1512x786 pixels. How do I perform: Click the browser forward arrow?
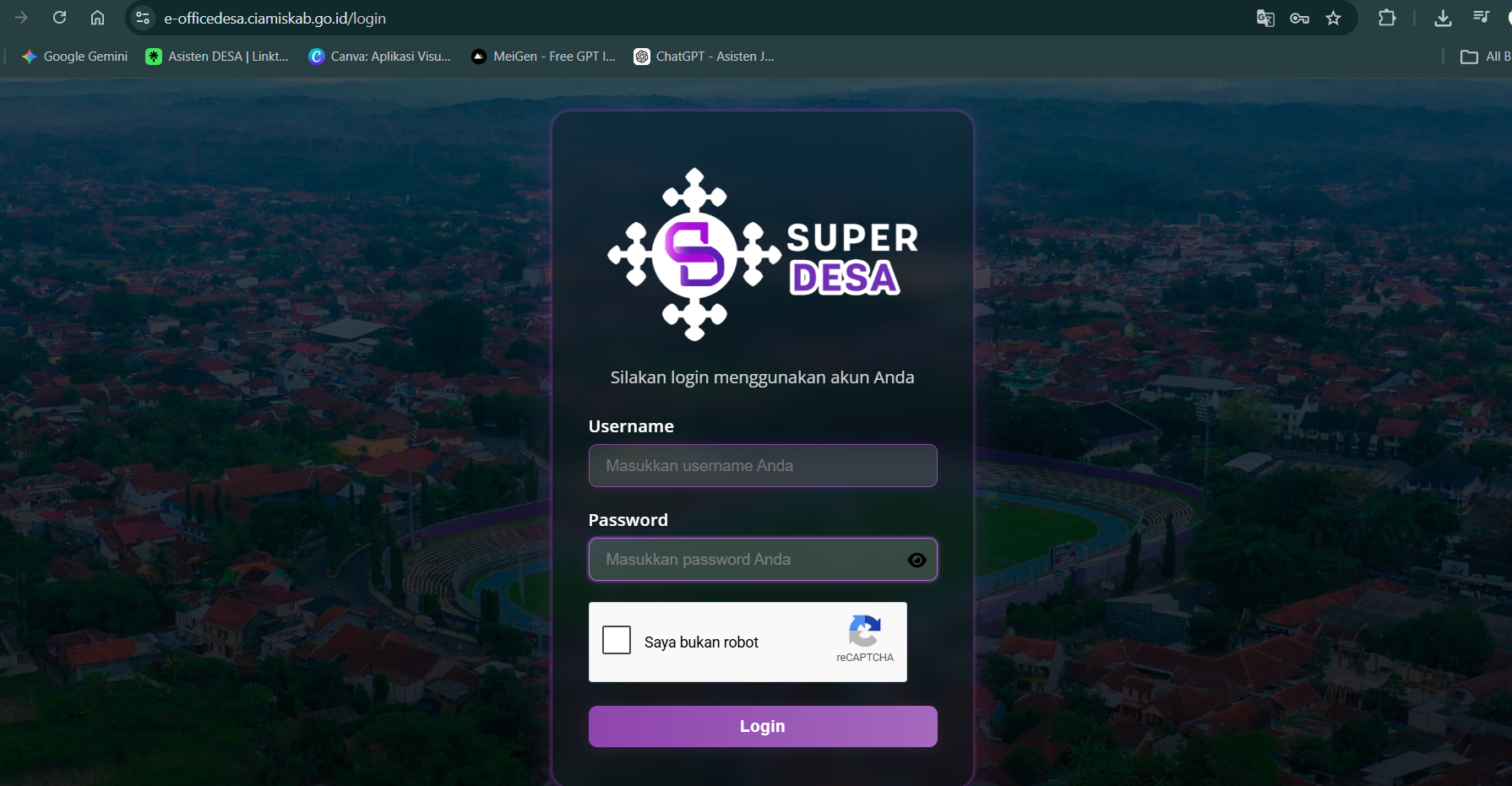22,18
